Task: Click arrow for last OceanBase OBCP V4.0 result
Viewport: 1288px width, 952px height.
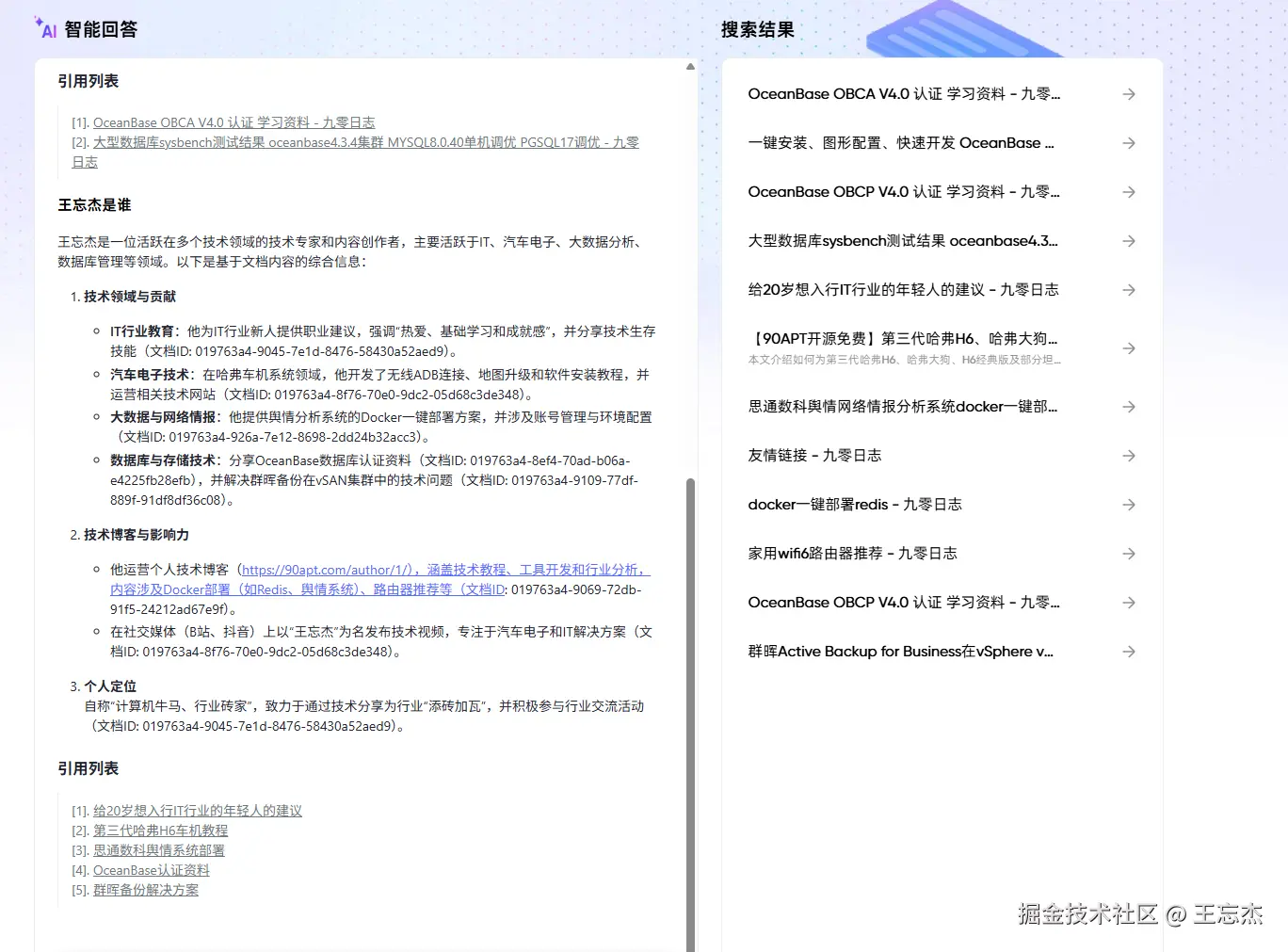Action: tap(1129, 603)
